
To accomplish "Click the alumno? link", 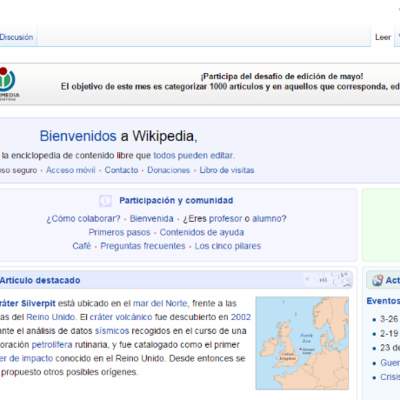I will click(x=269, y=219).
